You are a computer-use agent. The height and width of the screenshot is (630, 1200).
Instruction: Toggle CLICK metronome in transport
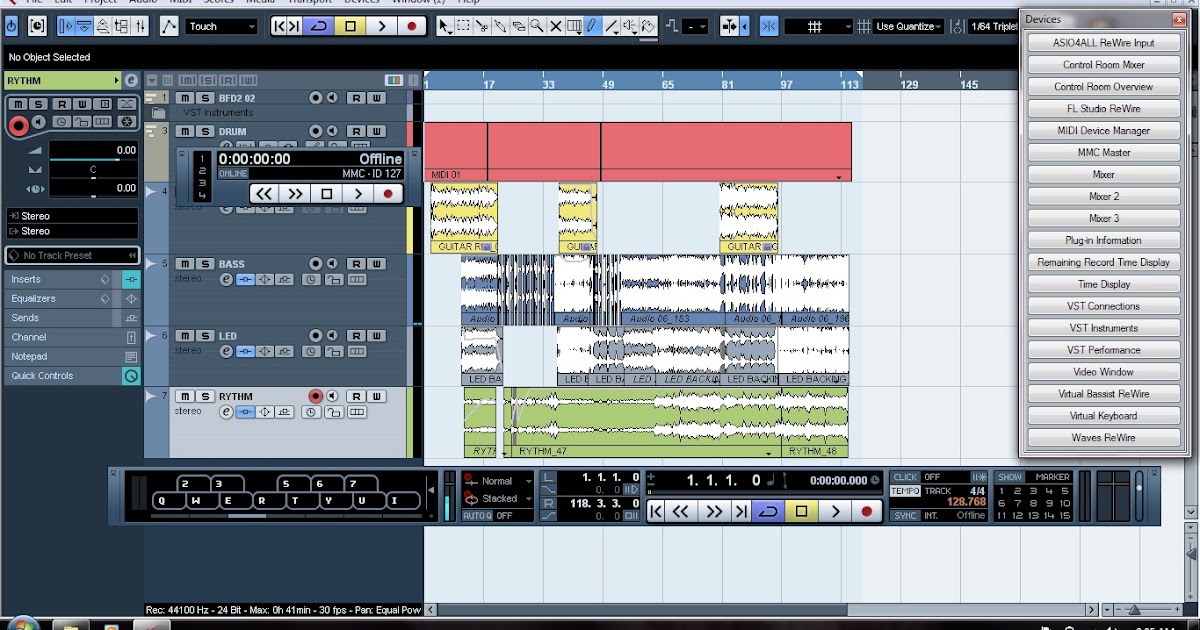(x=905, y=477)
